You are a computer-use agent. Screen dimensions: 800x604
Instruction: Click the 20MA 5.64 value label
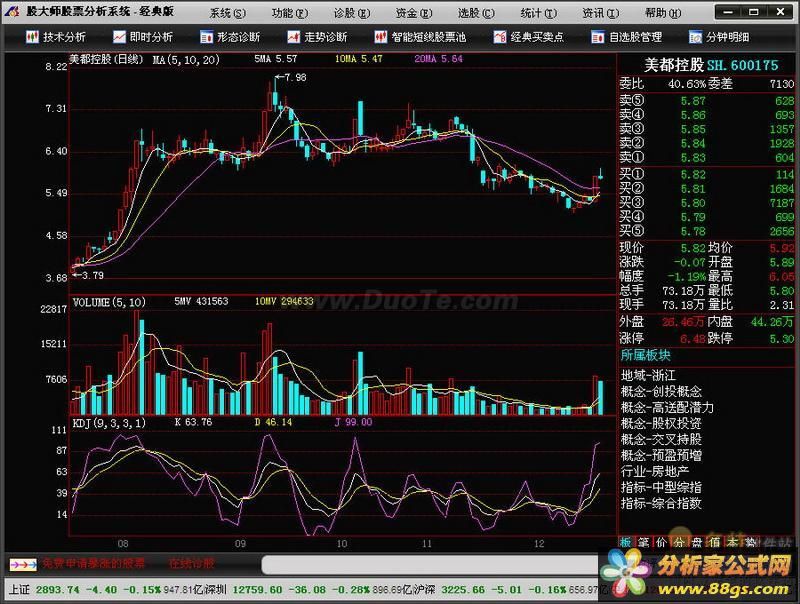tap(438, 59)
